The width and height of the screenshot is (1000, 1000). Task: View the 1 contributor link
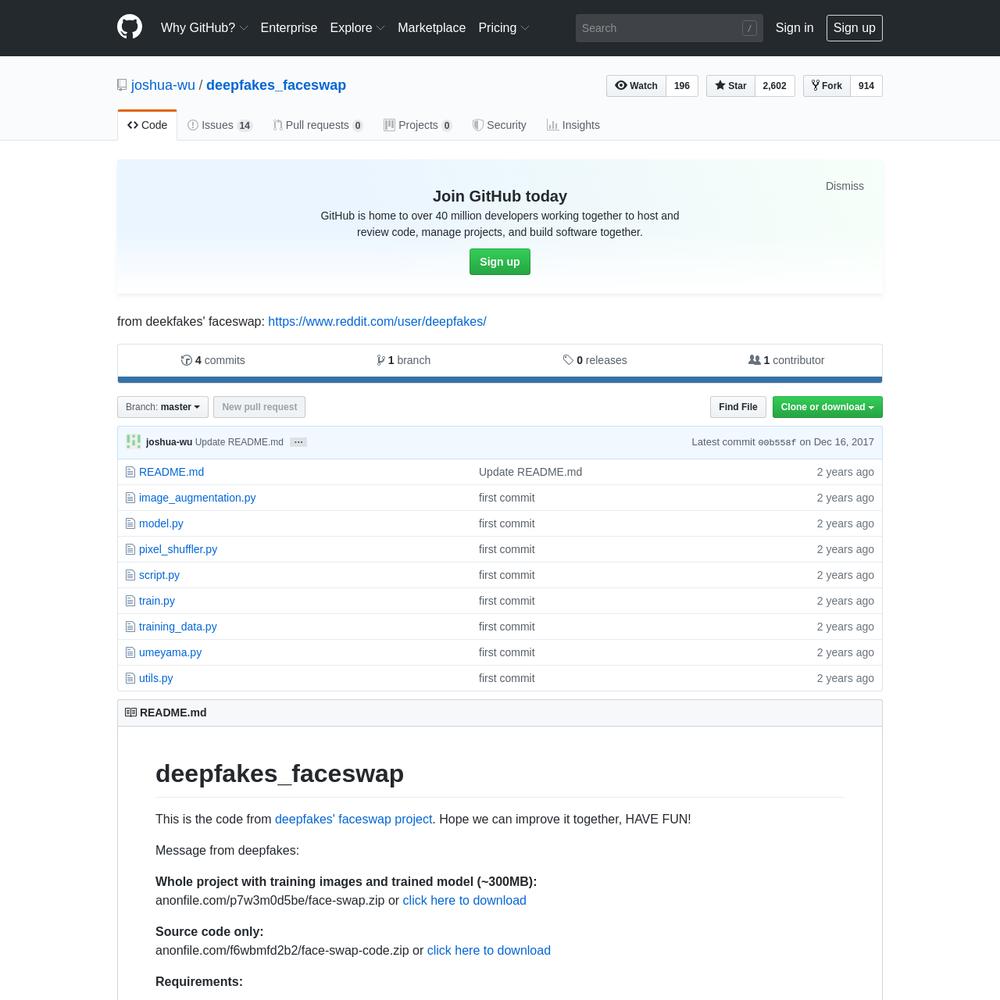click(x=786, y=360)
